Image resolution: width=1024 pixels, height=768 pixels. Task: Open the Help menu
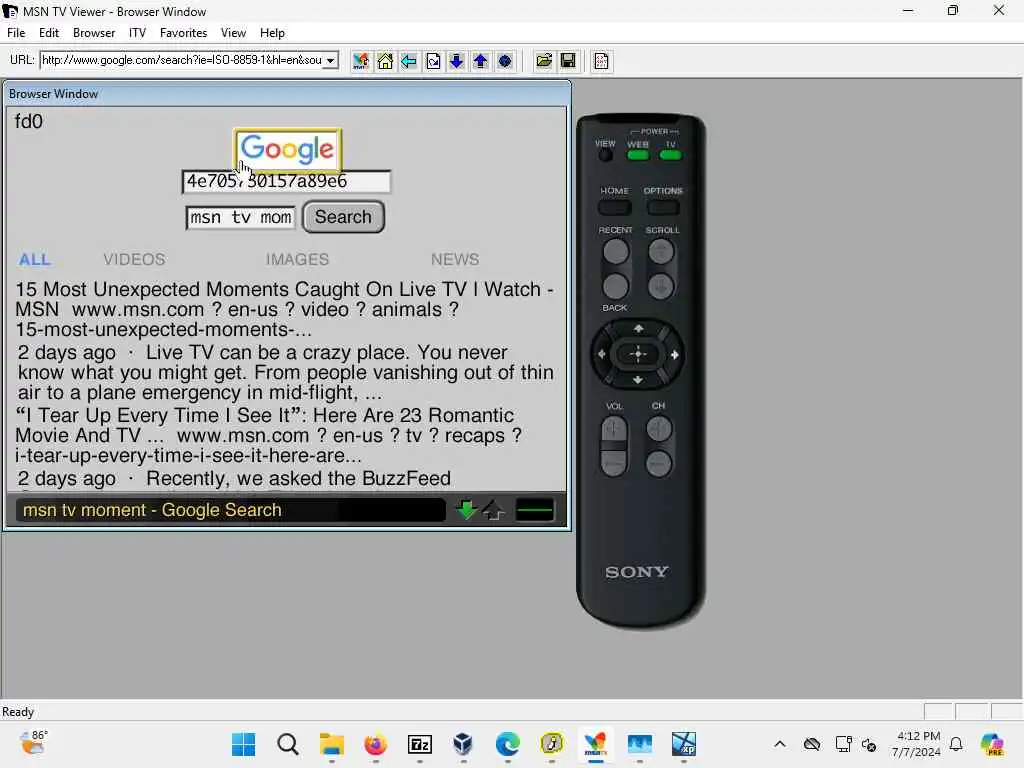tap(272, 33)
